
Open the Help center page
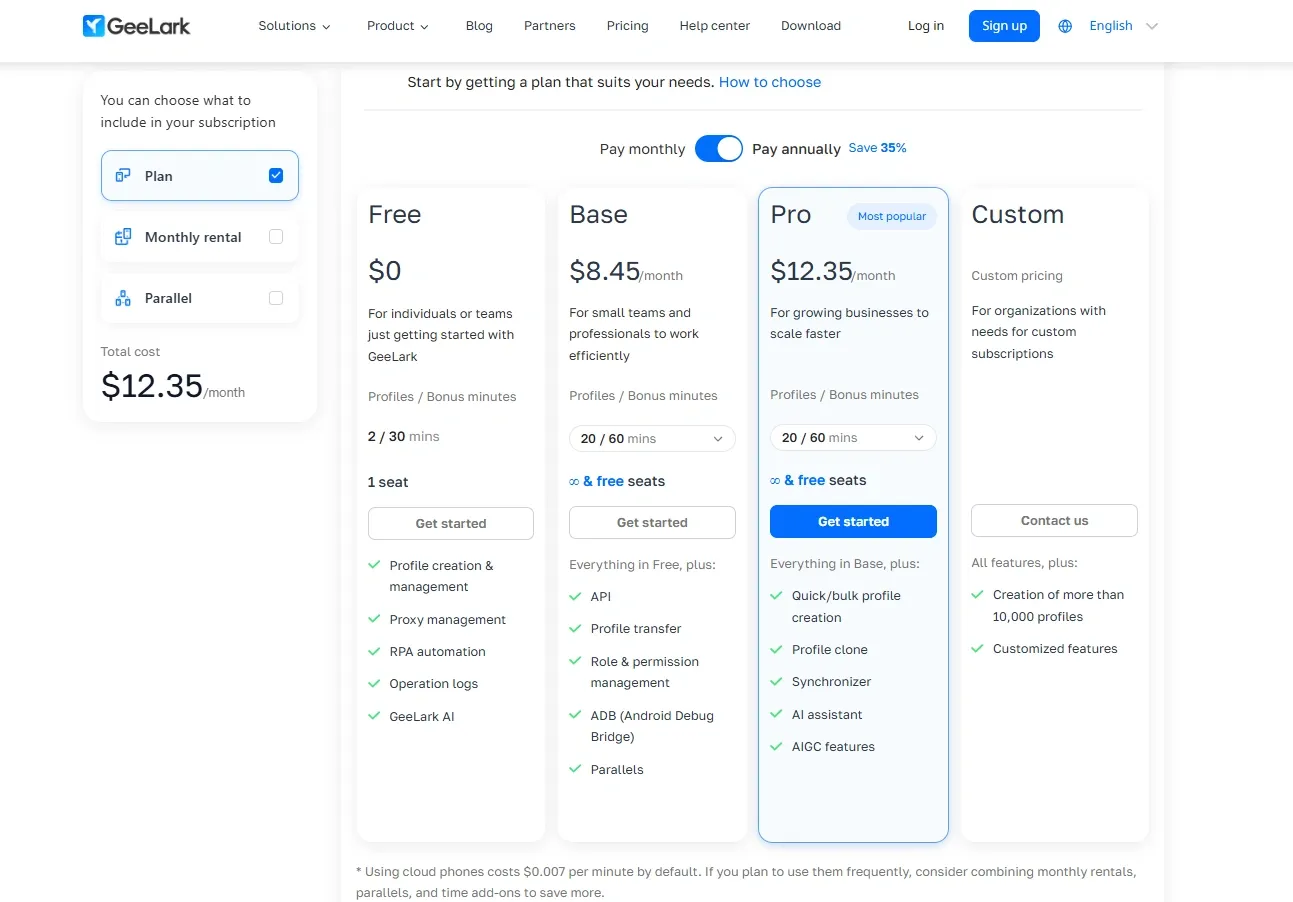tap(714, 26)
